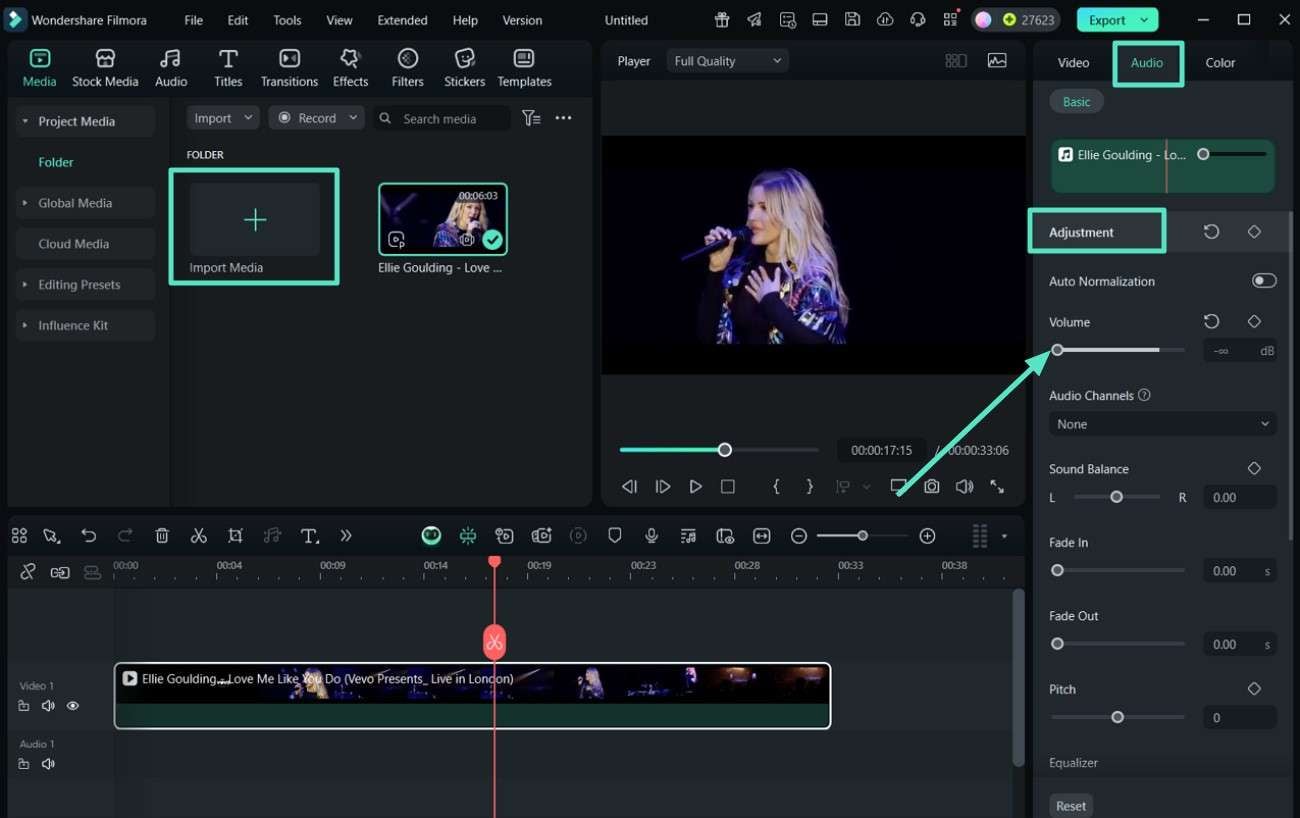Image resolution: width=1300 pixels, height=818 pixels.
Task: Open the Record dropdown
Action: click(317, 118)
